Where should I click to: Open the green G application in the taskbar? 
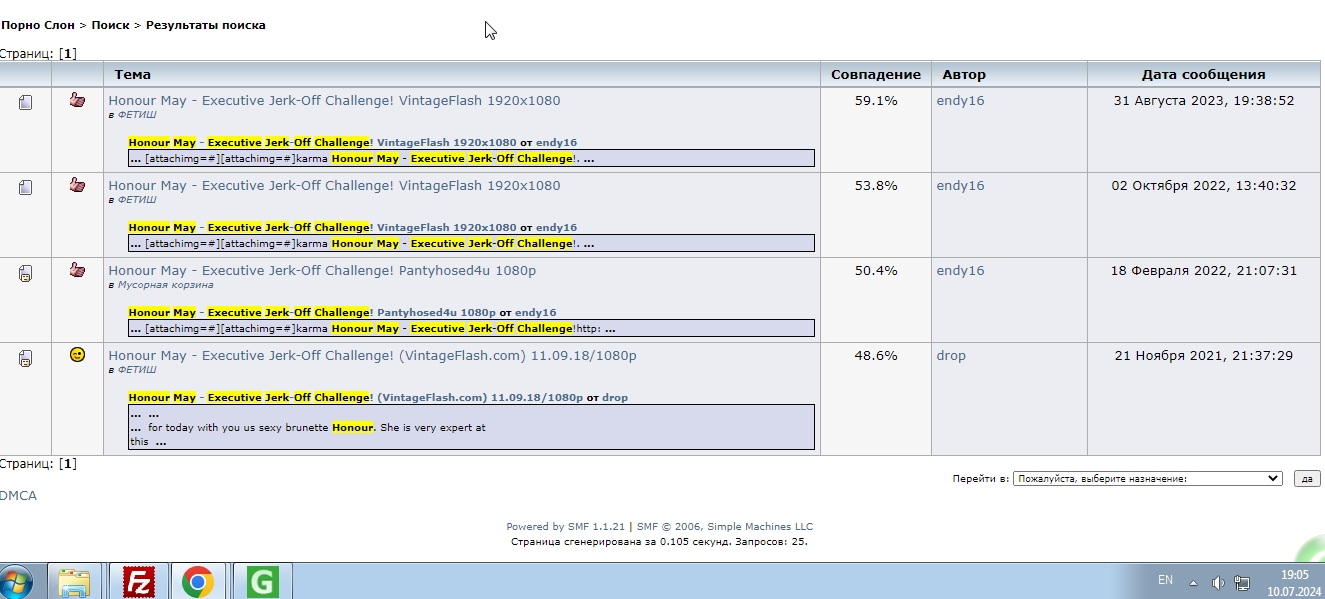pos(262,582)
